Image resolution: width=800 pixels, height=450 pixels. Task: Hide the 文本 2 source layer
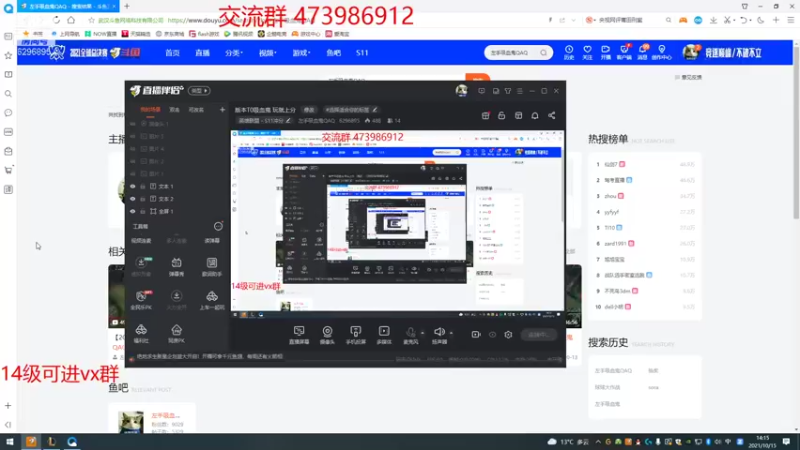pos(133,198)
